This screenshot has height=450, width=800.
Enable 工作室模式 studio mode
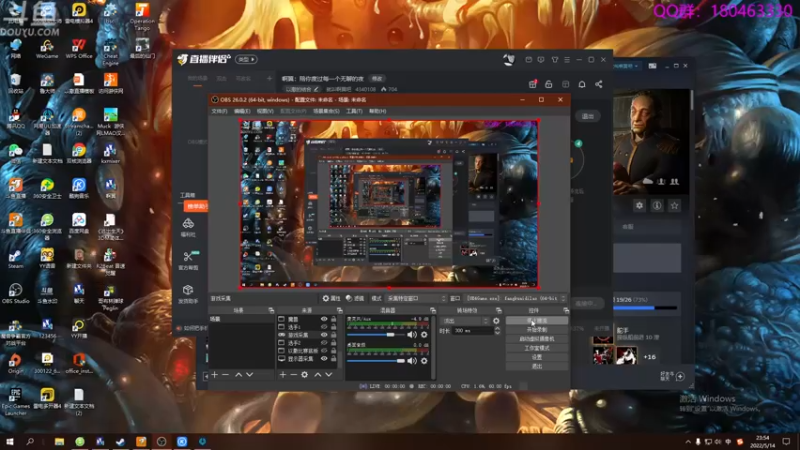click(537, 348)
